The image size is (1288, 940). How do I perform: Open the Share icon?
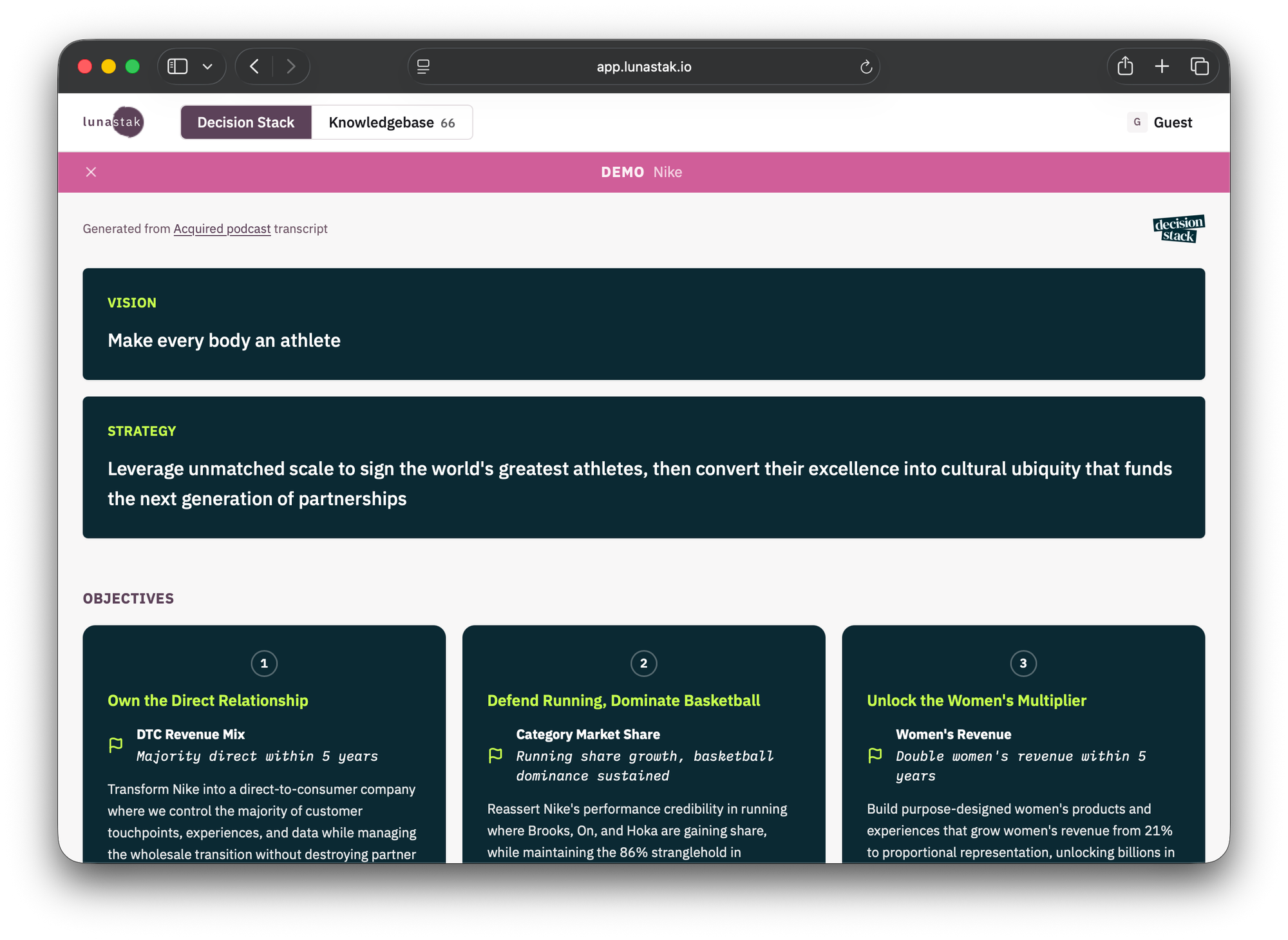tap(1125, 66)
